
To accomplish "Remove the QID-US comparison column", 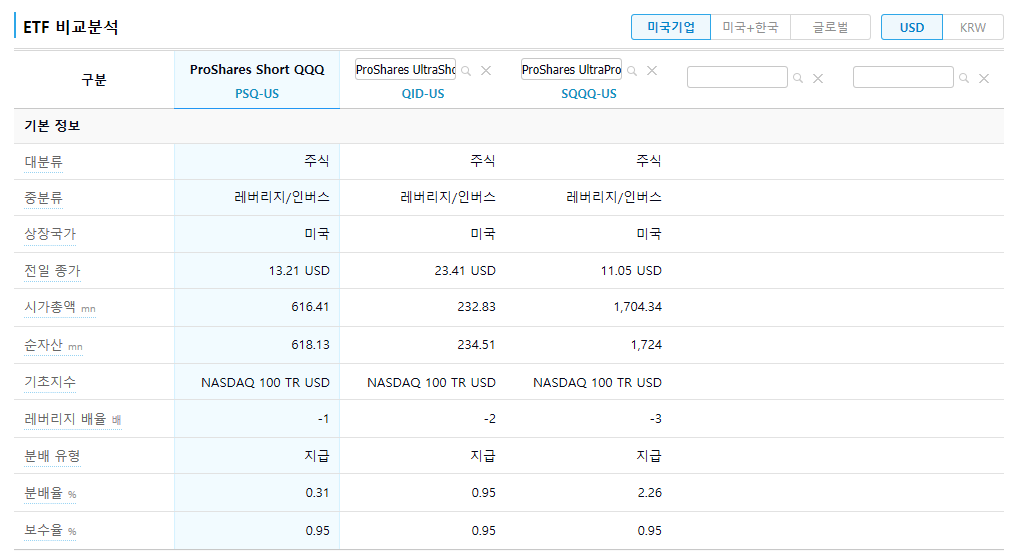I will [486, 71].
